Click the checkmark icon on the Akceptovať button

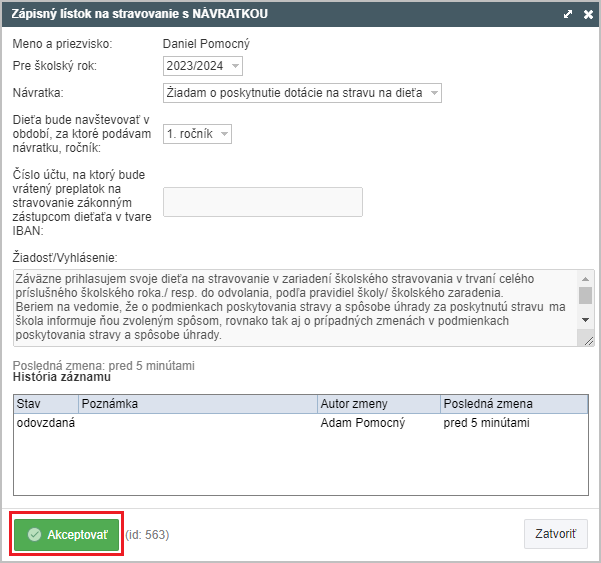point(34,534)
